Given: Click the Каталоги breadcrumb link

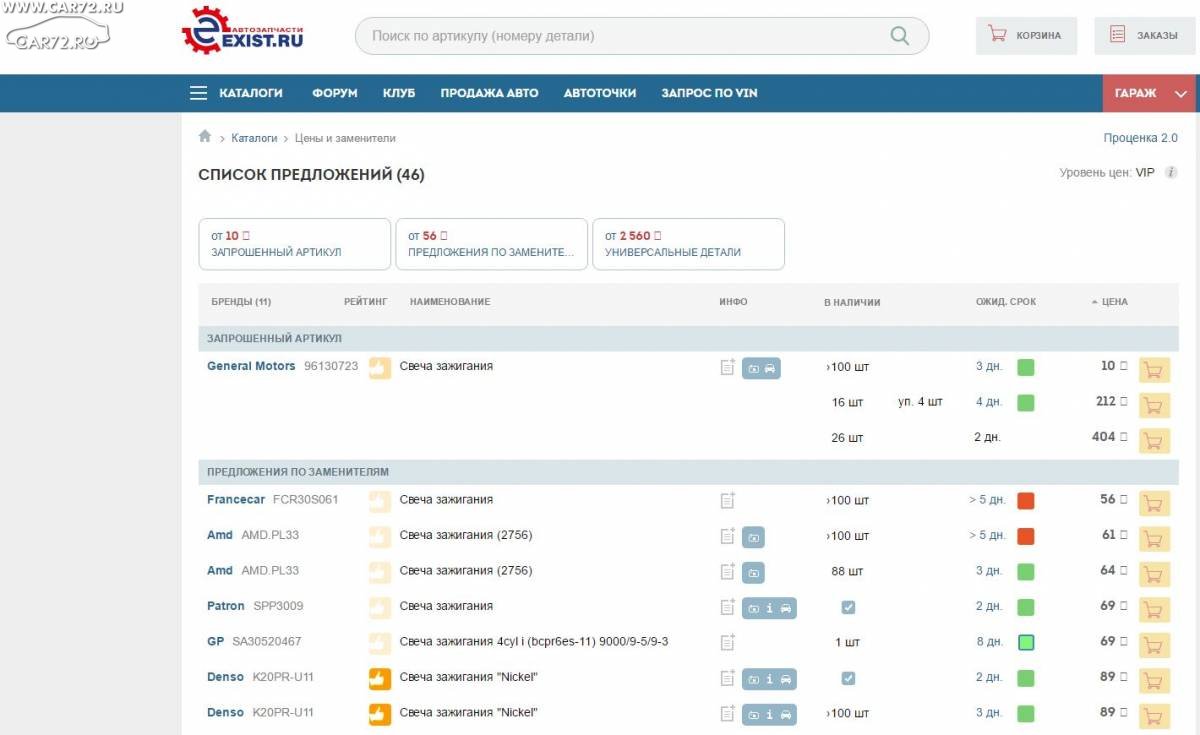Looking at the screenshot, I should pyautogui.click(x=254, y=138).
